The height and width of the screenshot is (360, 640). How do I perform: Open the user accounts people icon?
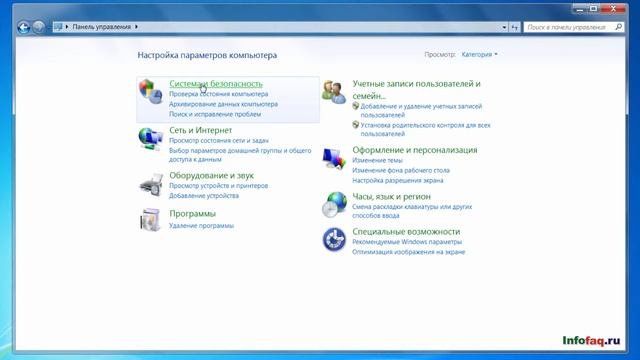pyautogui.click(x=333, y=92)
